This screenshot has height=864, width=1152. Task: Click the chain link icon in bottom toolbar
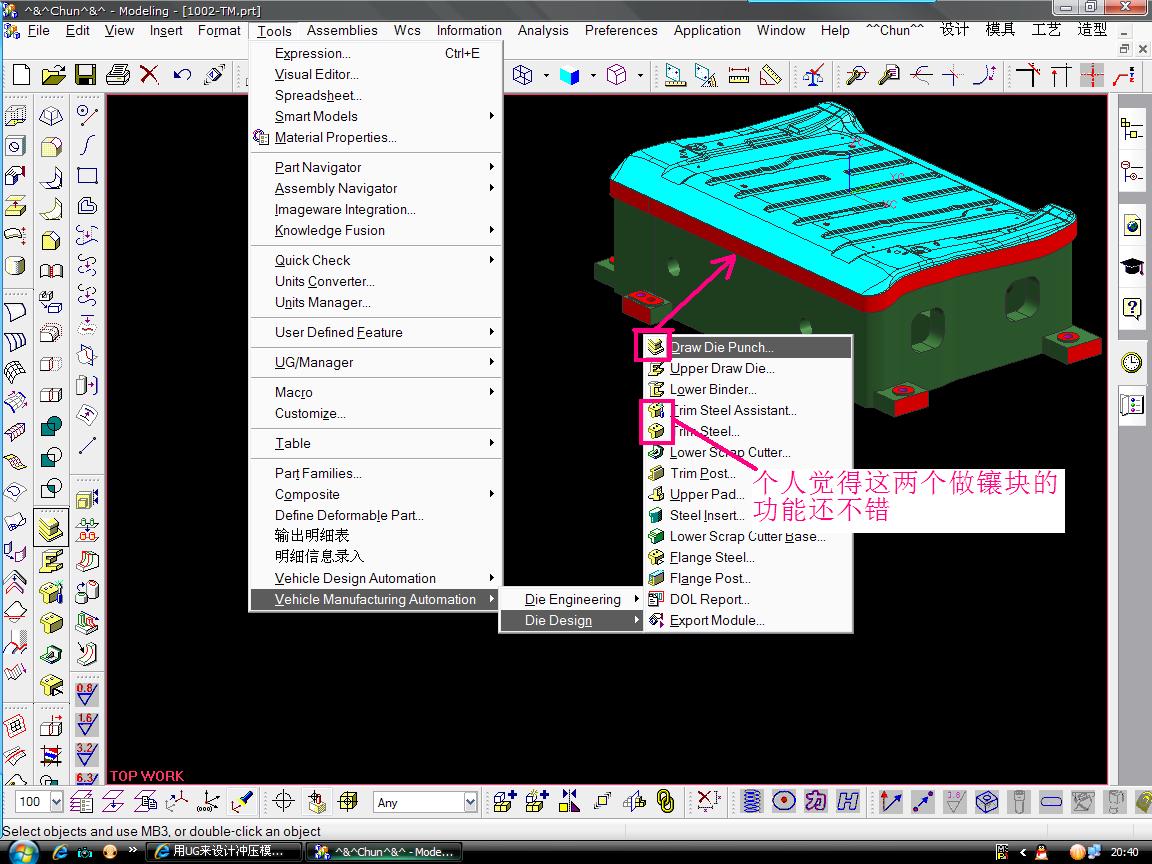click(666, 801)
